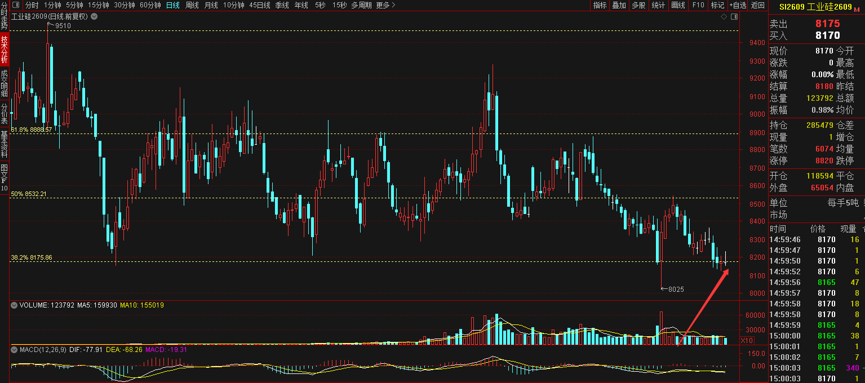Click the 时间 column header in trades
865x383 pixels.
[x=779, y=228]
